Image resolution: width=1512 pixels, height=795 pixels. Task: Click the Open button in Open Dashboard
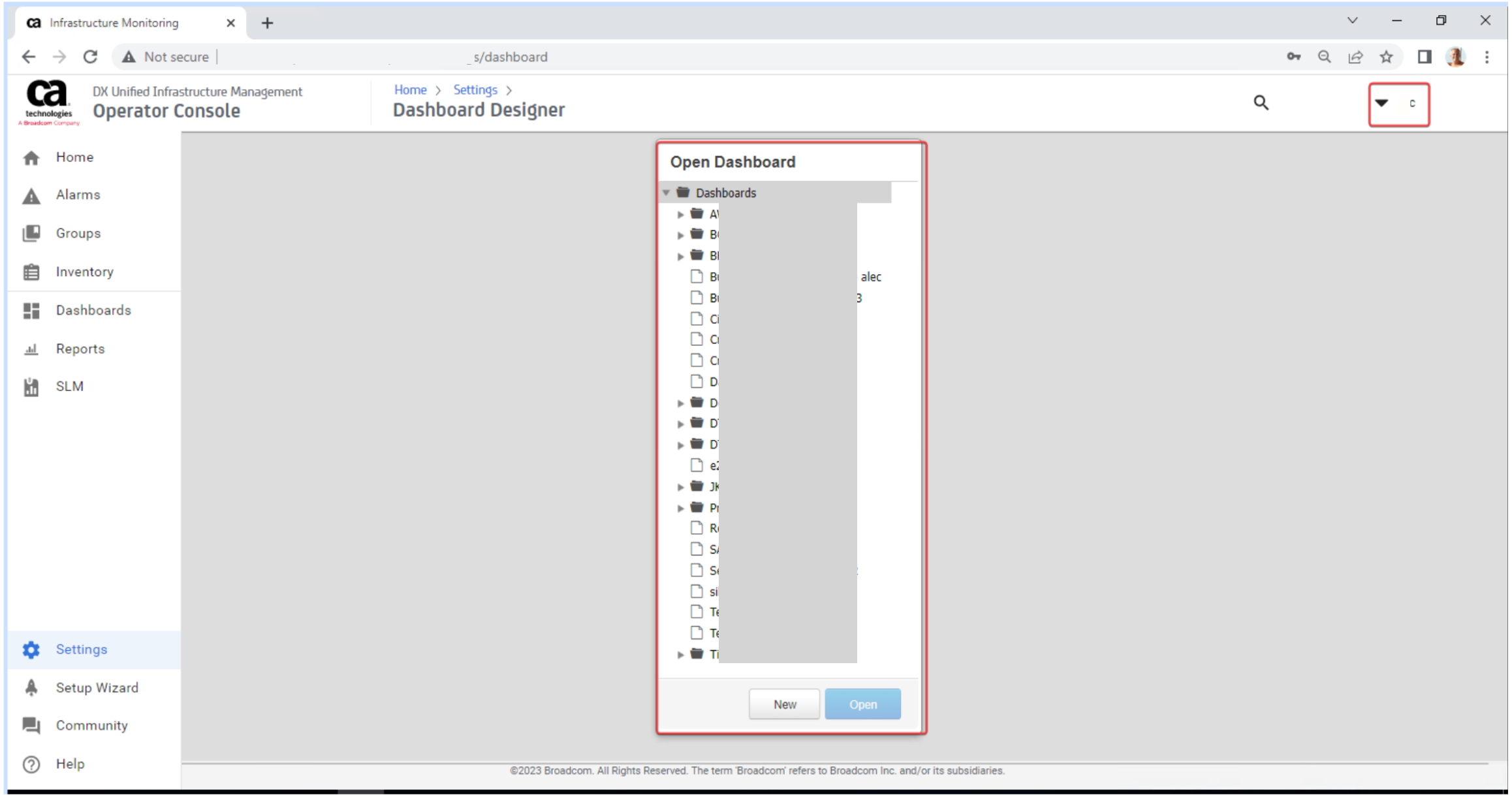click(862, 704)
